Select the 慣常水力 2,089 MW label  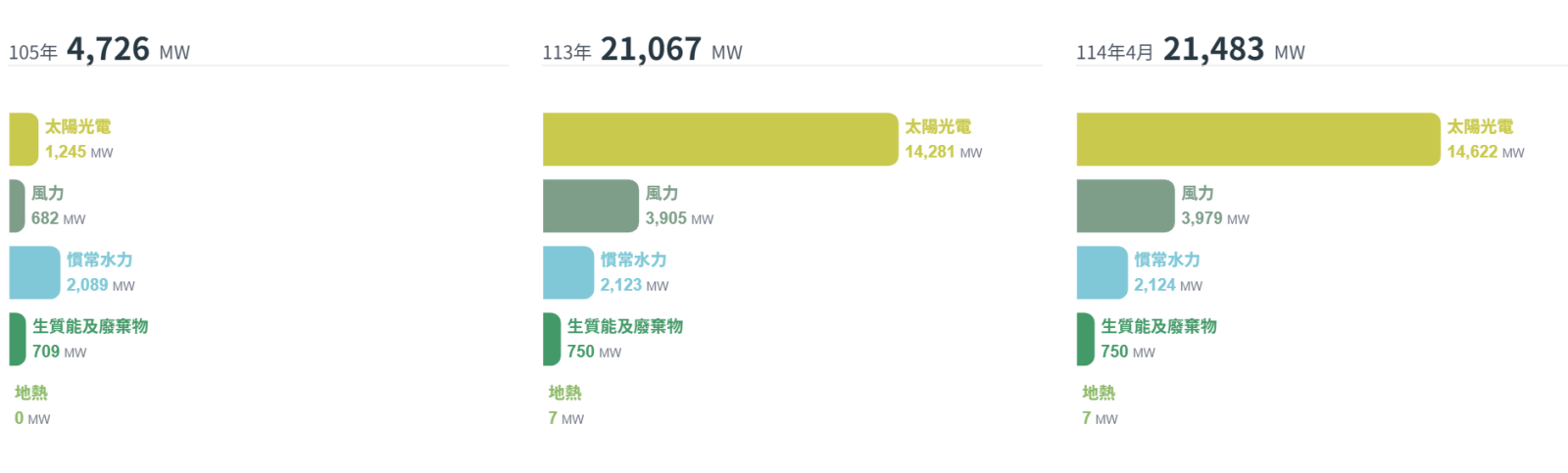point(100,272)
